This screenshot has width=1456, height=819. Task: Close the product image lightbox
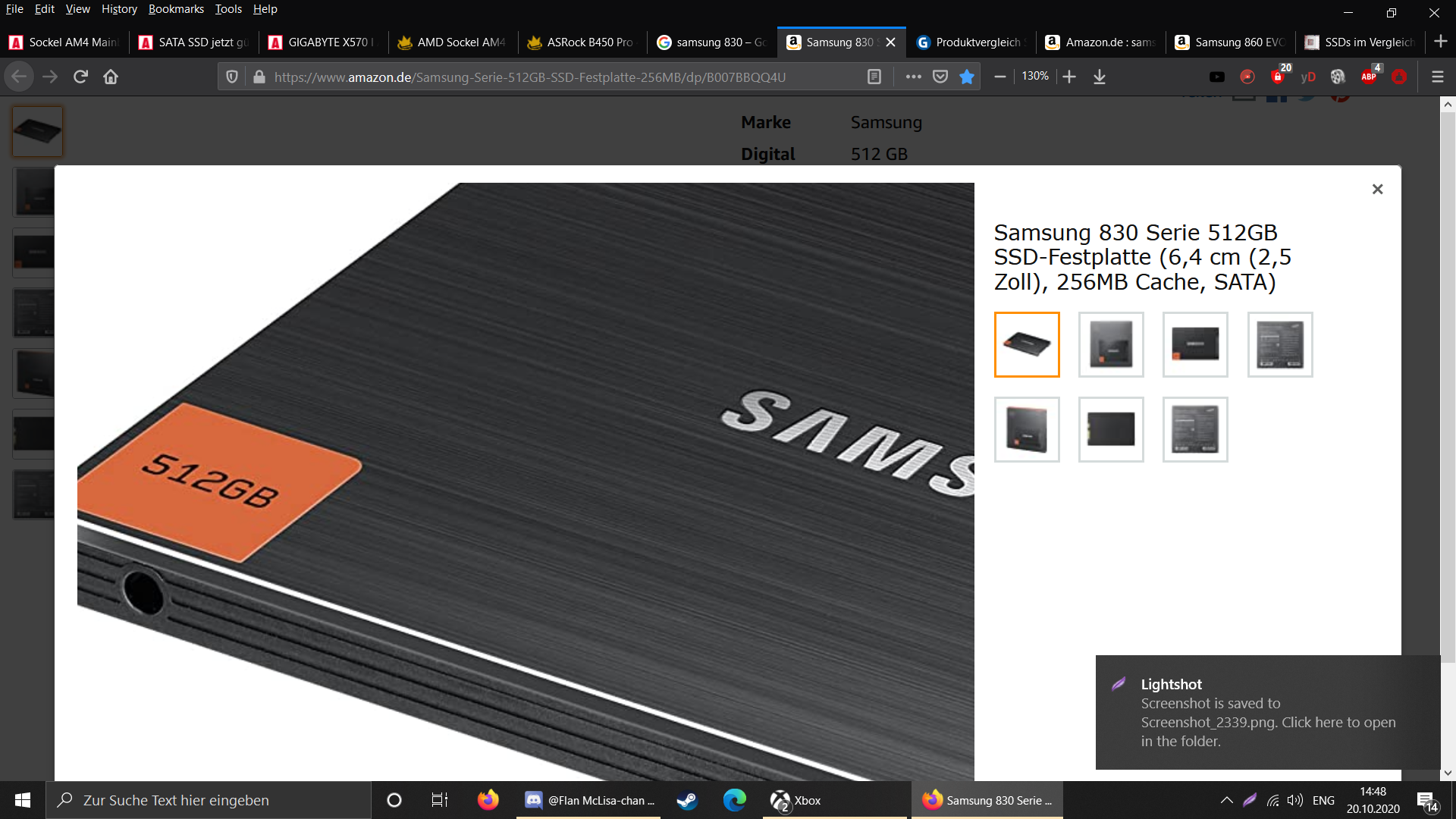[x=1377, y=189]
